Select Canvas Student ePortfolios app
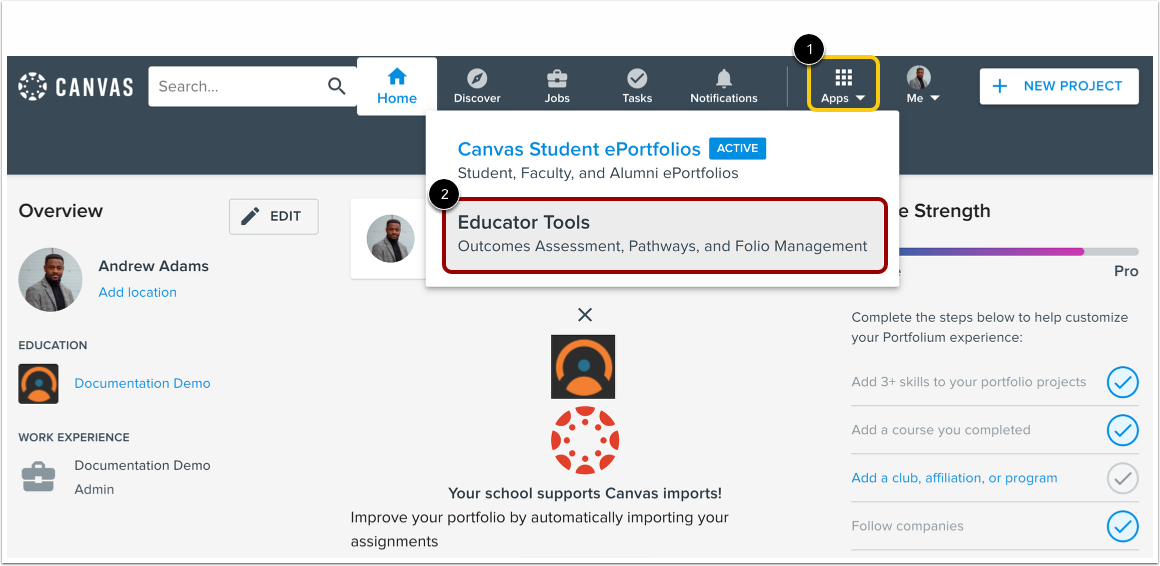 coord(579,149)
